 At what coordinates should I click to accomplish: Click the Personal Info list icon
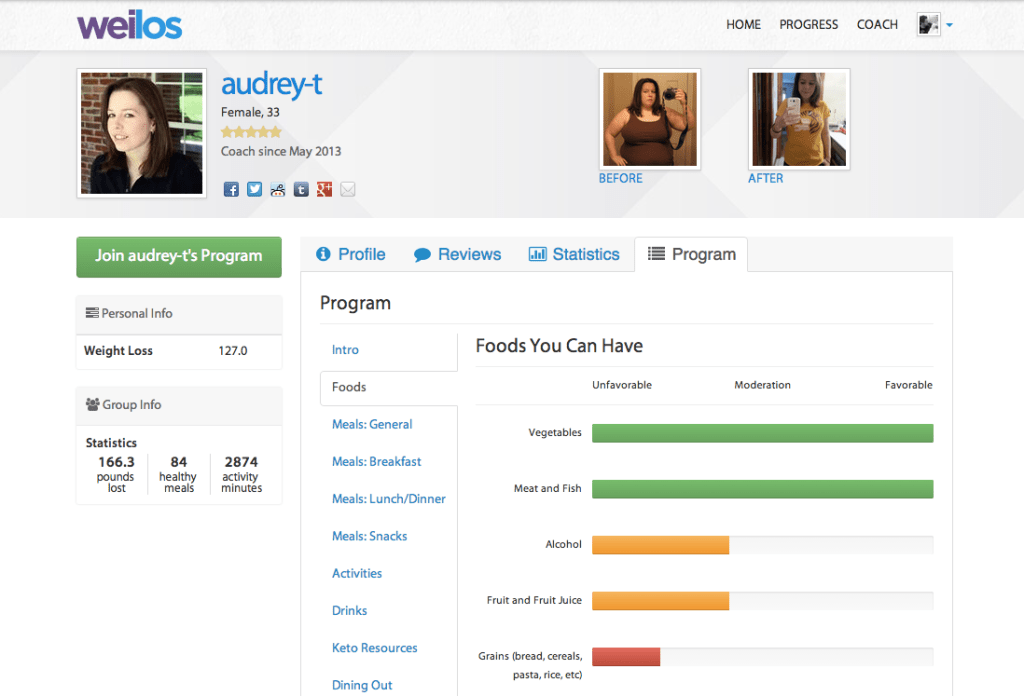[92, 313]
